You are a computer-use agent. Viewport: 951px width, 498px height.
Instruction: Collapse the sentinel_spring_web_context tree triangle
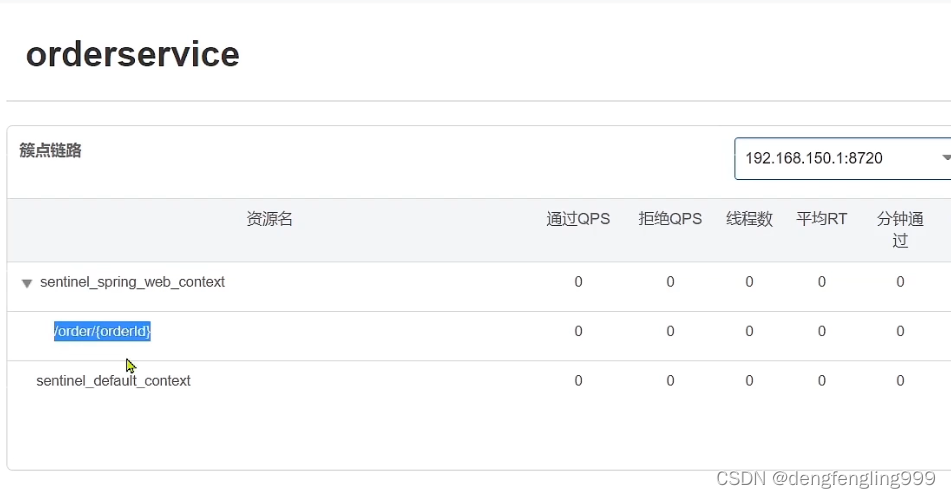point(27,283)
